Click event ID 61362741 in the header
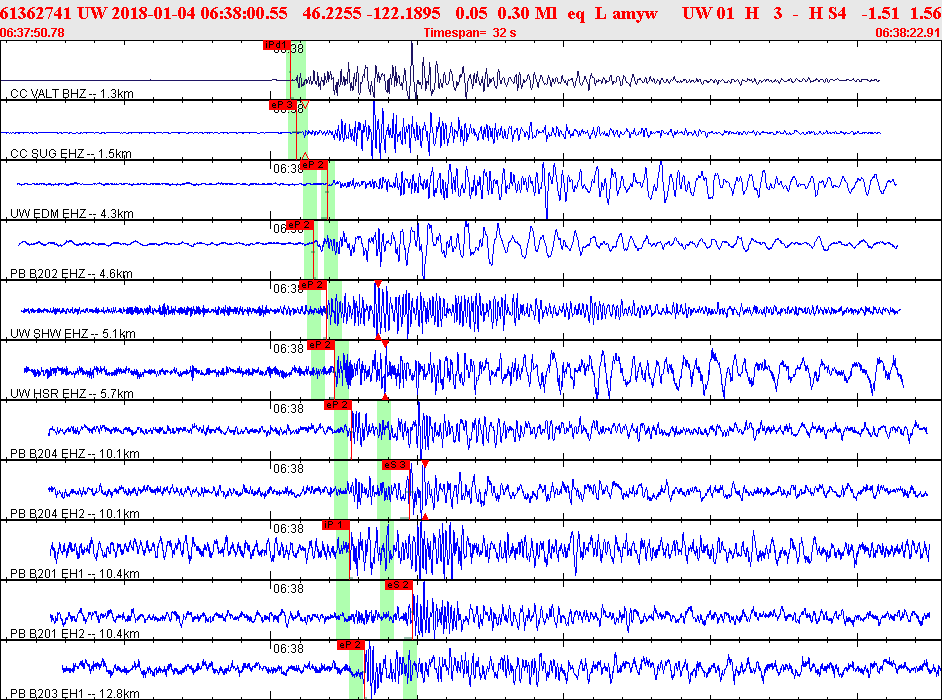The height and width of the screenshot is (700, 942). coord(36,12)
